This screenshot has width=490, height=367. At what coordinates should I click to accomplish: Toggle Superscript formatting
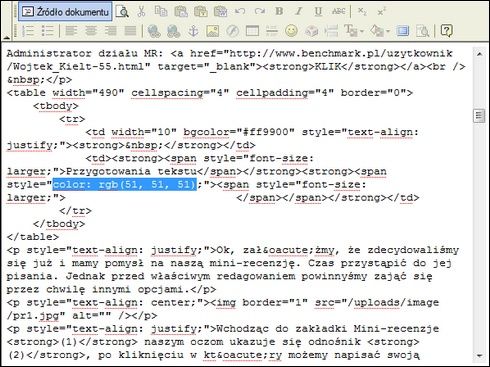pos(381,12)
